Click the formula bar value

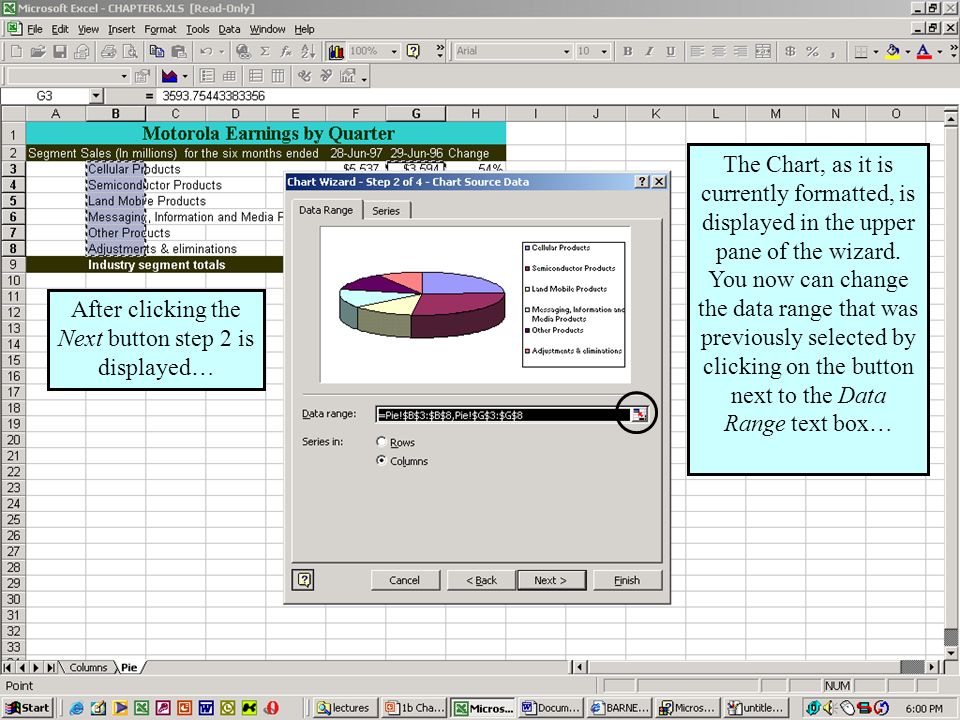click(x=214, y=96)
